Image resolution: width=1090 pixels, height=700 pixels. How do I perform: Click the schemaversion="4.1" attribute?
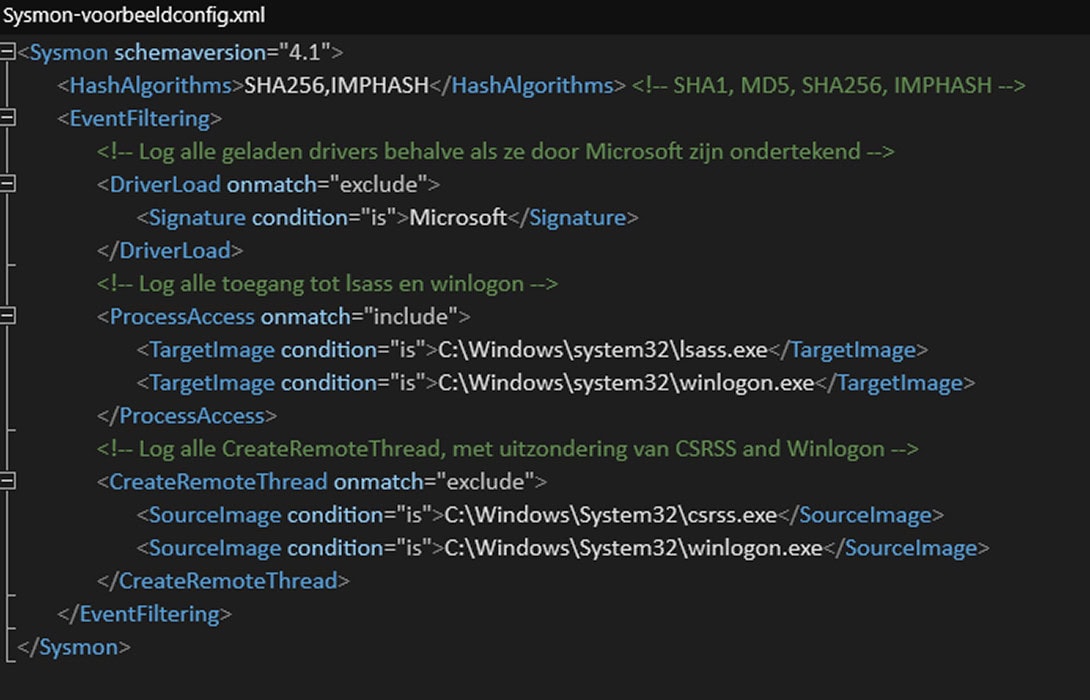224,52
